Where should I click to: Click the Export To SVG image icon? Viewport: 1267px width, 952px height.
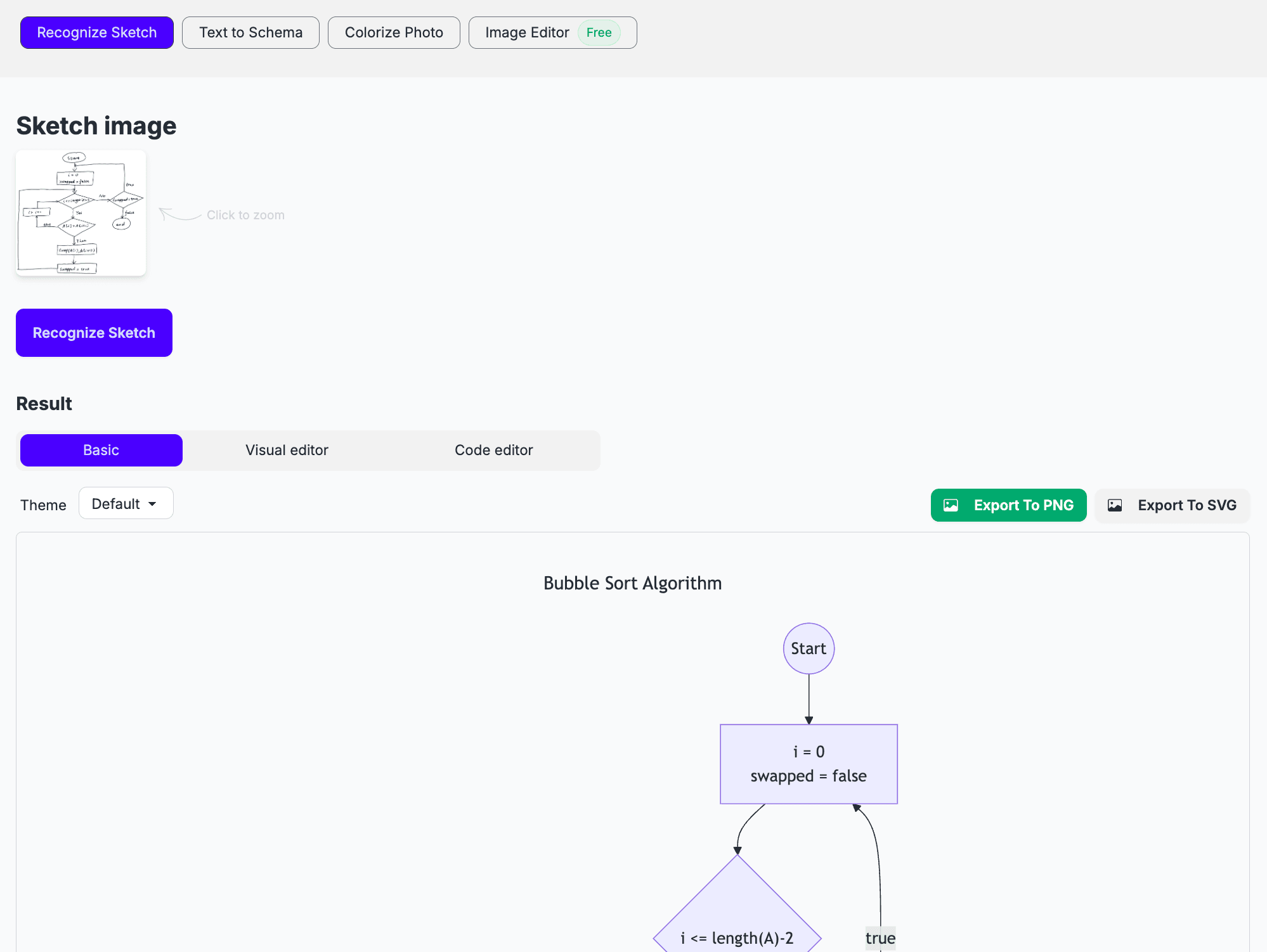pos(1115,505)
